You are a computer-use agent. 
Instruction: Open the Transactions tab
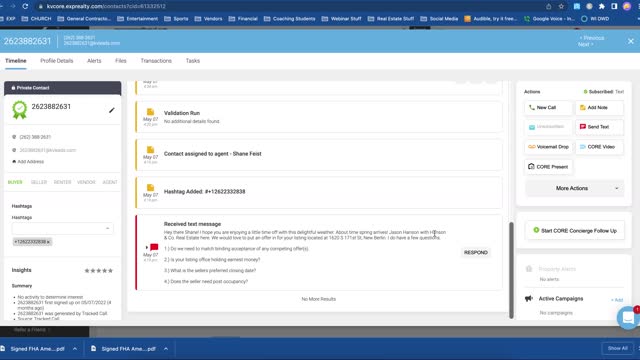[156, 61]
